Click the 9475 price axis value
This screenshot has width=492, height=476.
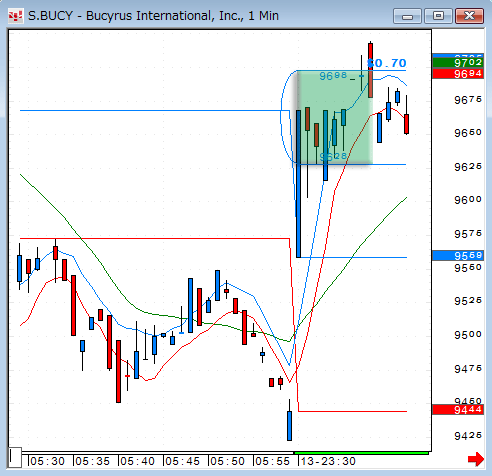click(468, 368)
